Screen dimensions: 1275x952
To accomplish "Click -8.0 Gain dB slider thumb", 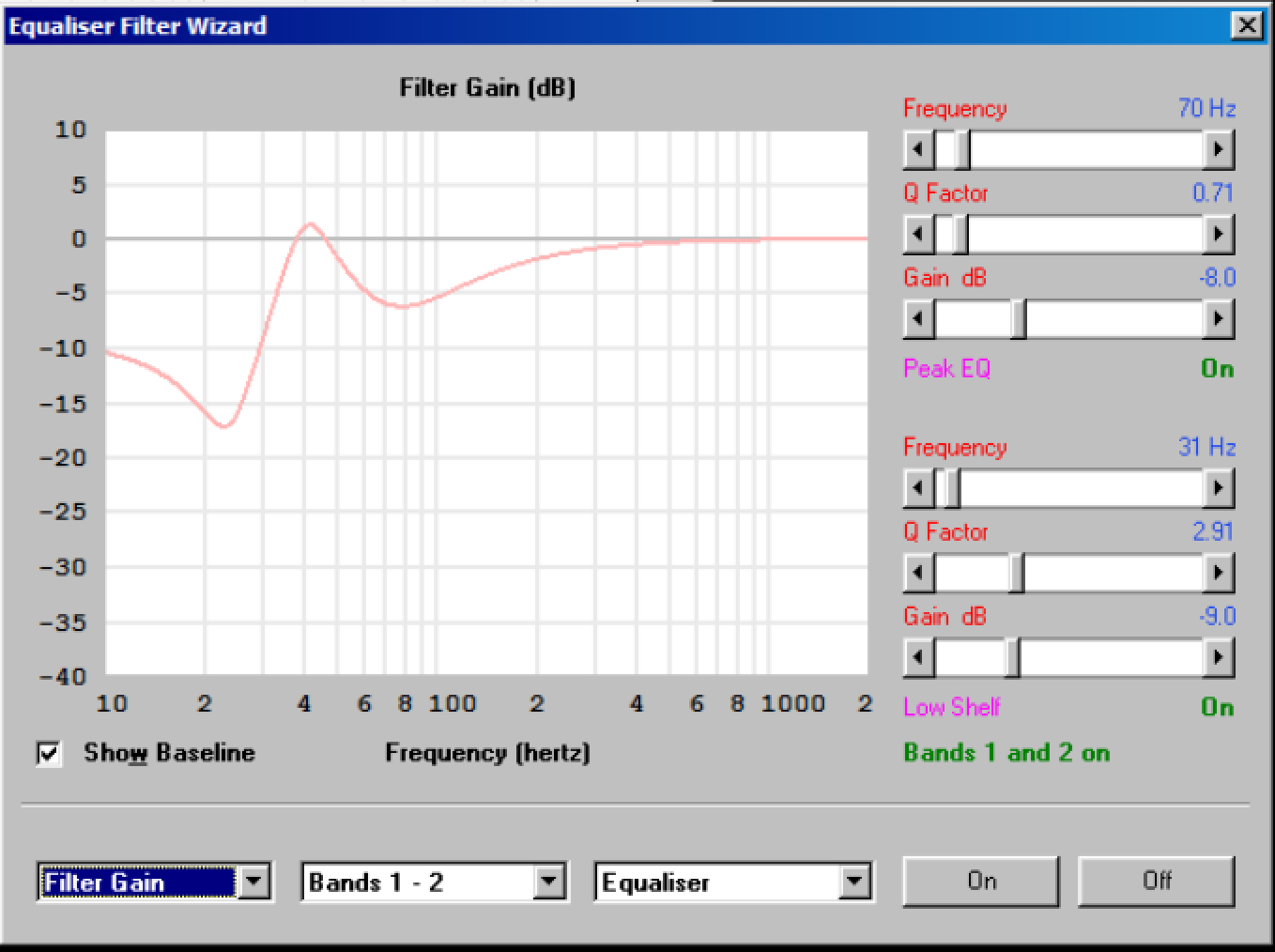I will [1018, 319].
